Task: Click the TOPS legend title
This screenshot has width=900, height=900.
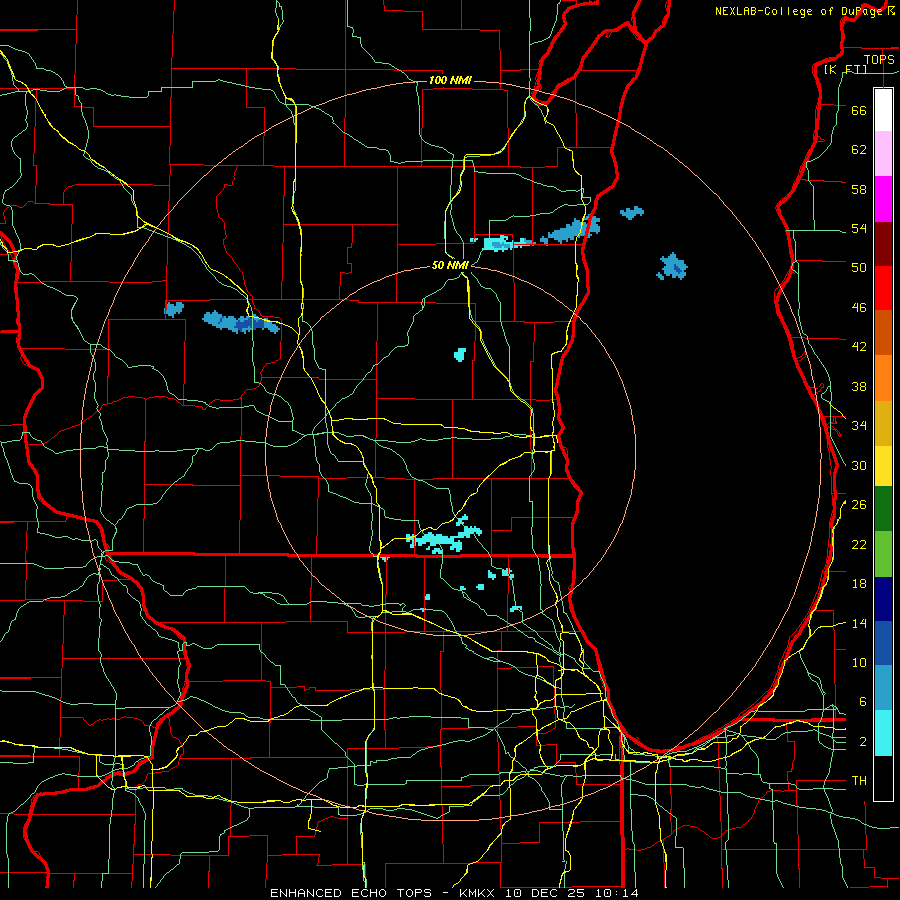Action: 879,59
